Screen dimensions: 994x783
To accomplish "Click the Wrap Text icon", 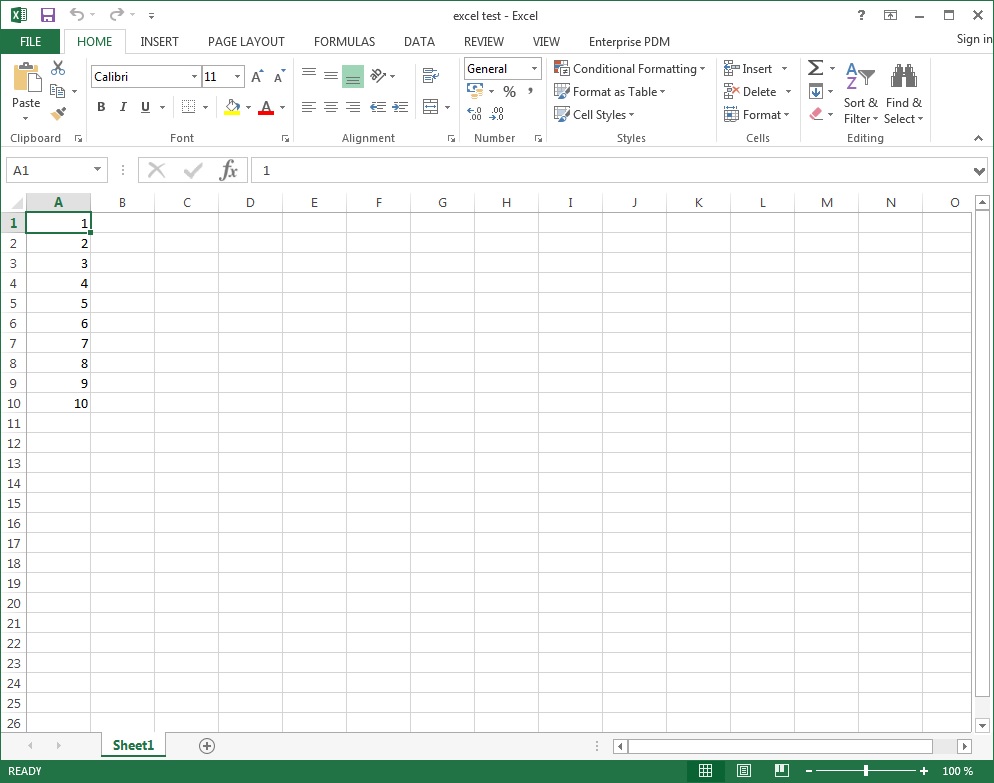I will [431, 76].
